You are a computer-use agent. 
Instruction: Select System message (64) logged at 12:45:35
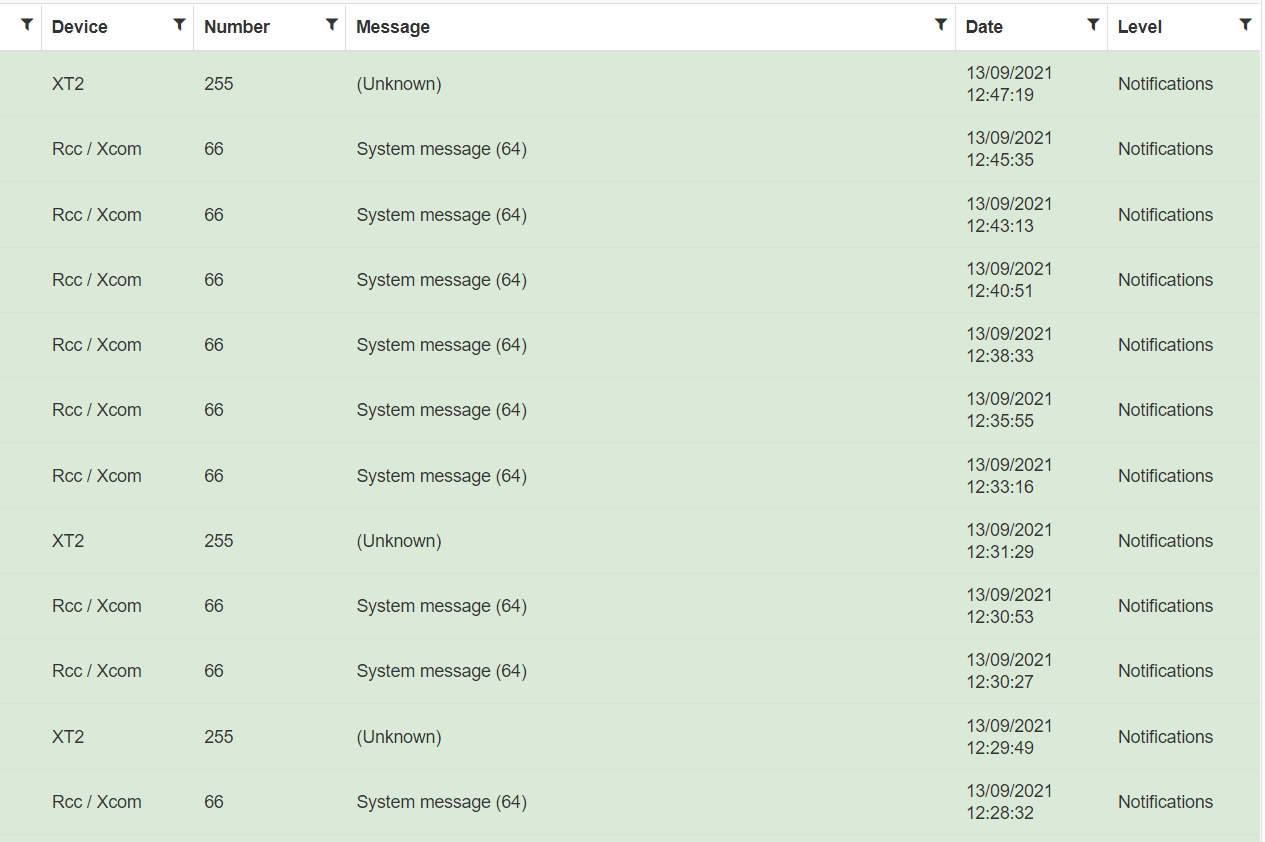coord(441,149)
